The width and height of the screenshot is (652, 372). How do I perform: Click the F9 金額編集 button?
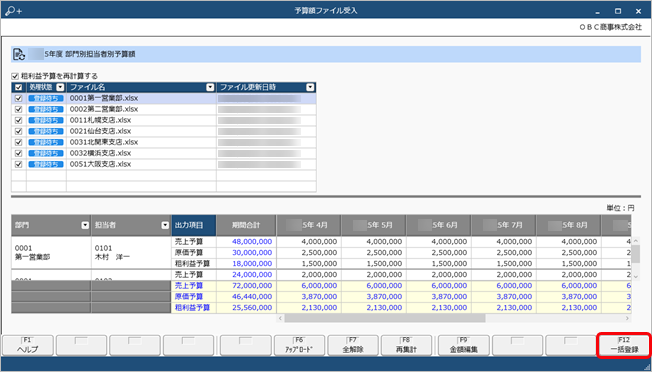[x=464, y=345]
